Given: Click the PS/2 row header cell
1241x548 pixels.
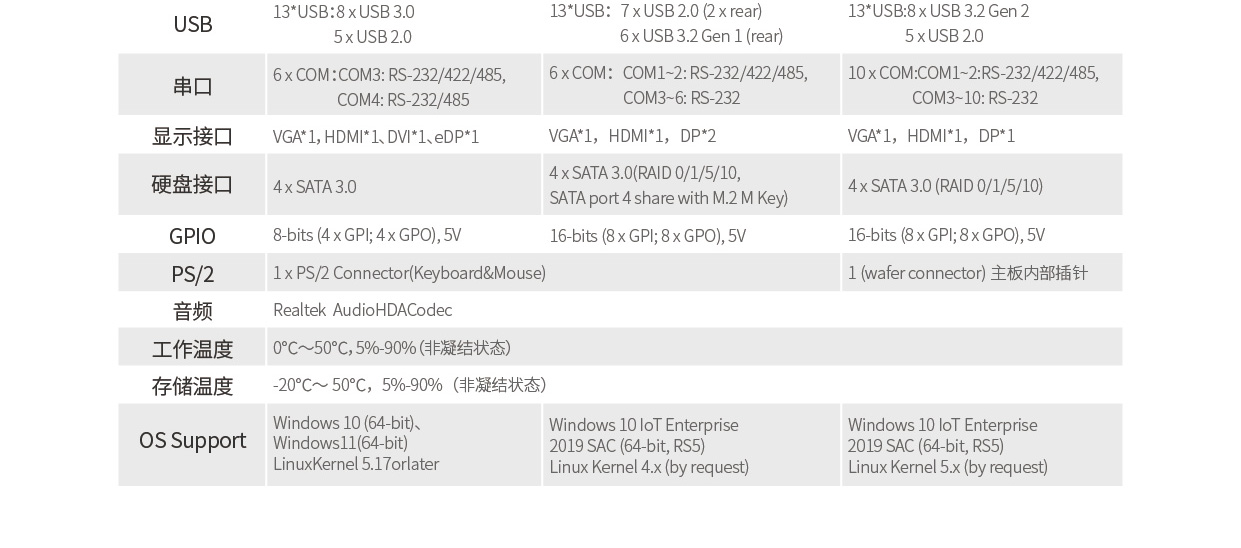Looking at the screenshot, I should point(192,274).
